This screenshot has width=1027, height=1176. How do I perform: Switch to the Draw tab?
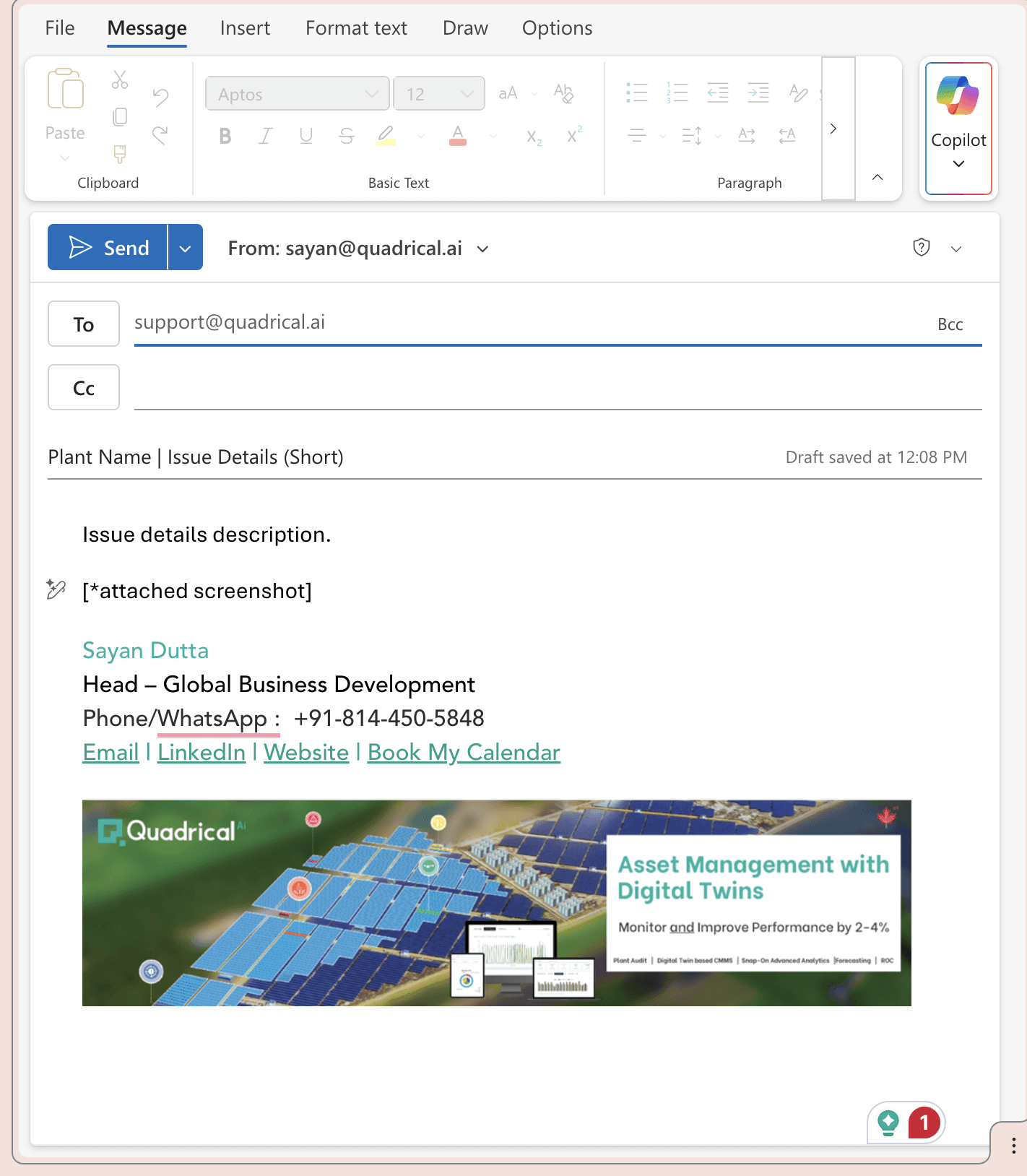pyautogui.click(x=465, y=28)
